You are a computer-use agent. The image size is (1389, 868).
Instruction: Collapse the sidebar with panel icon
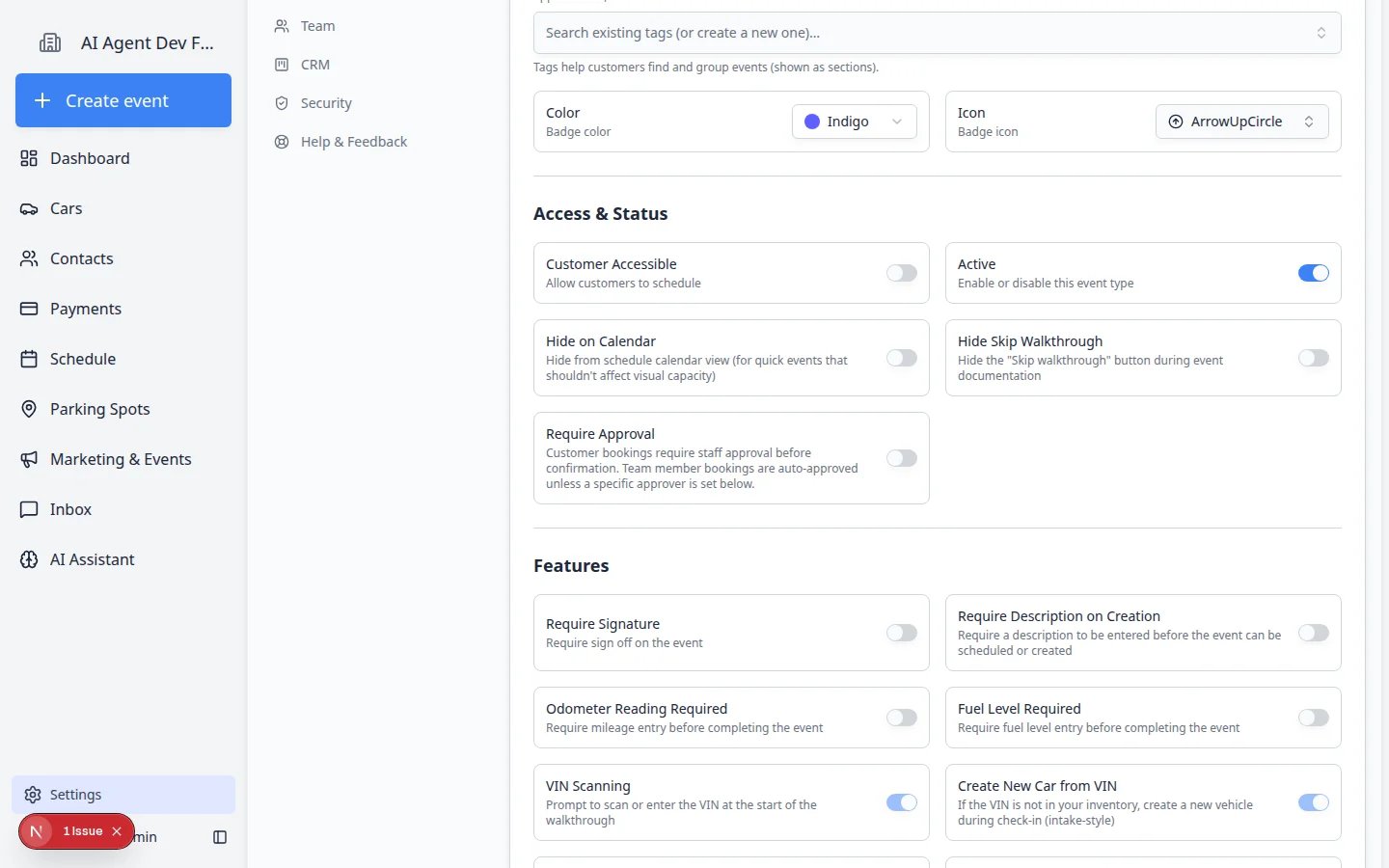tap(220, 837)
